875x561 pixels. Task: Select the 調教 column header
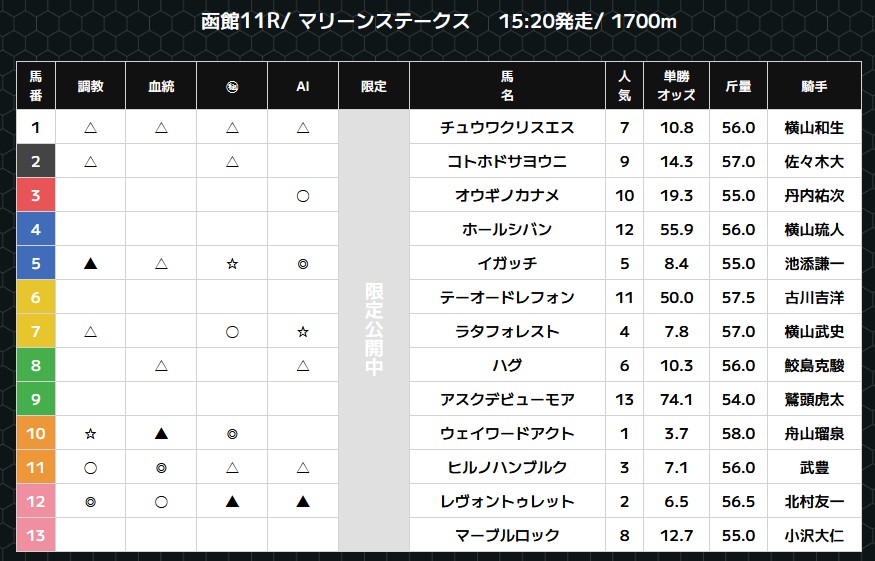coord(90,86)
